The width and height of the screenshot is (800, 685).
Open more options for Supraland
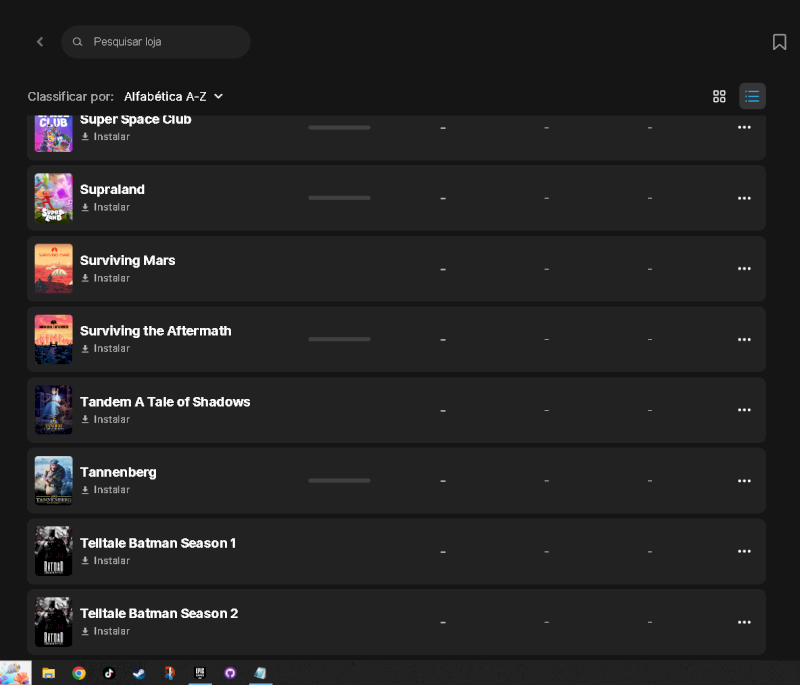[744, 198]
